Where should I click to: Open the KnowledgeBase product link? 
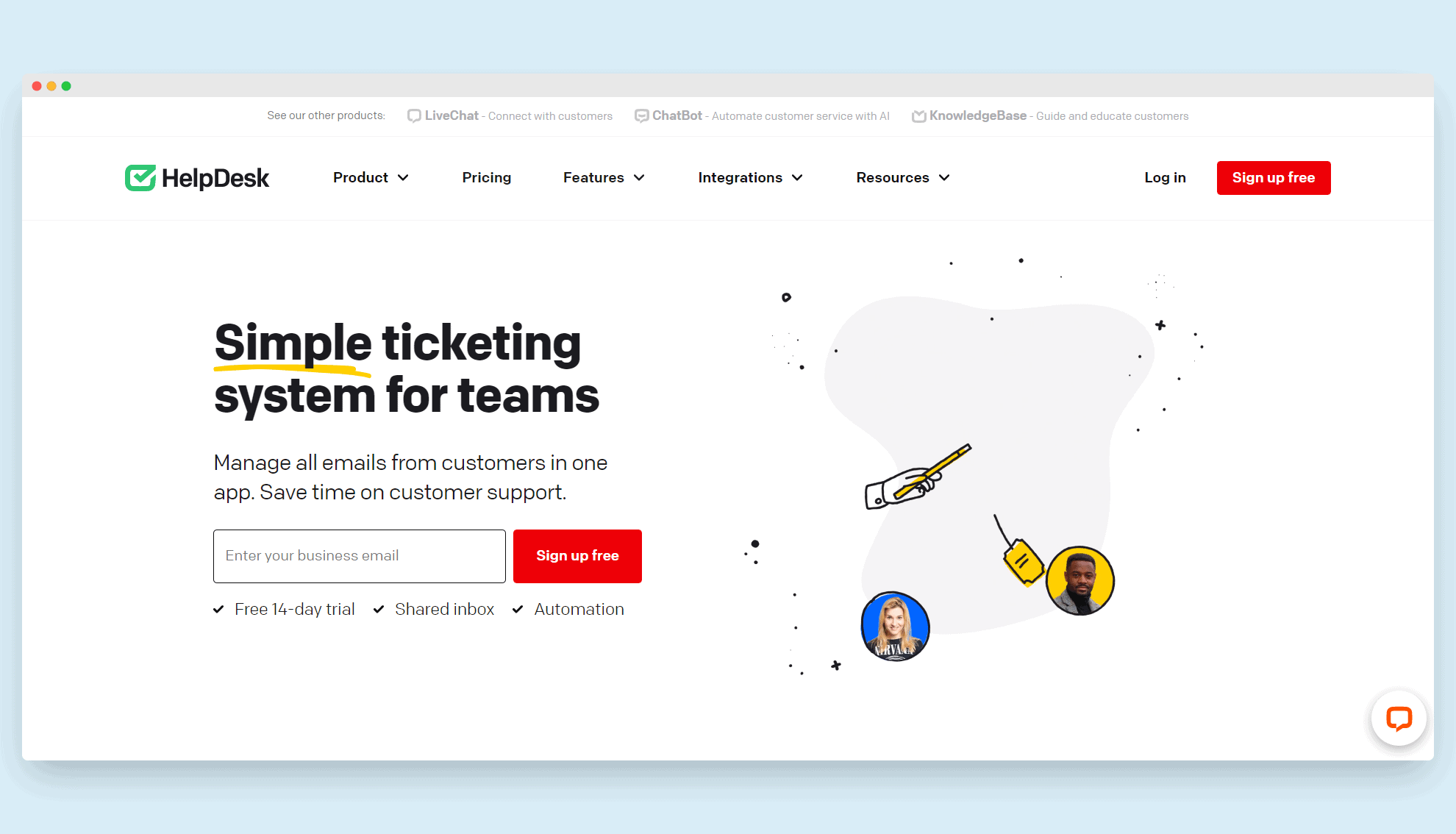point(977,116)
